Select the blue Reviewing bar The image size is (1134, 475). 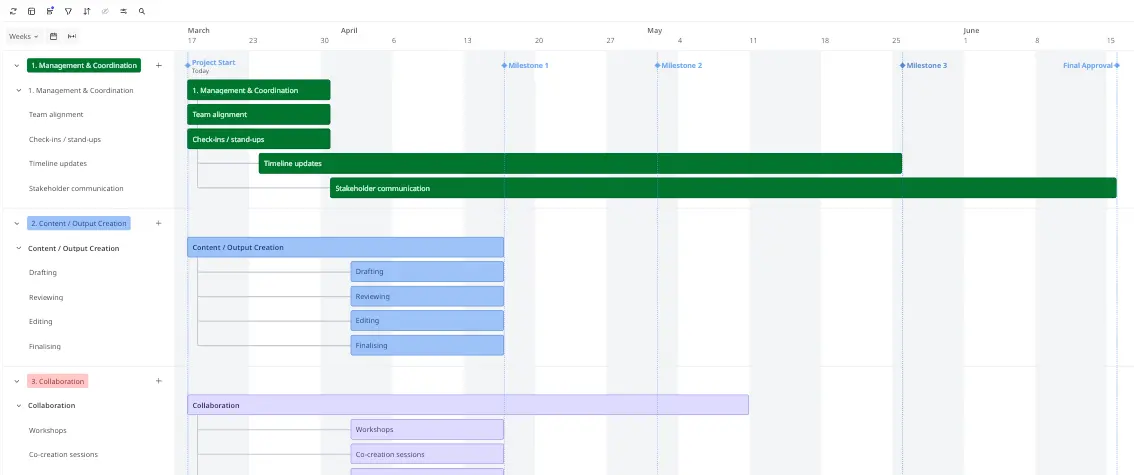click(427, 296)
